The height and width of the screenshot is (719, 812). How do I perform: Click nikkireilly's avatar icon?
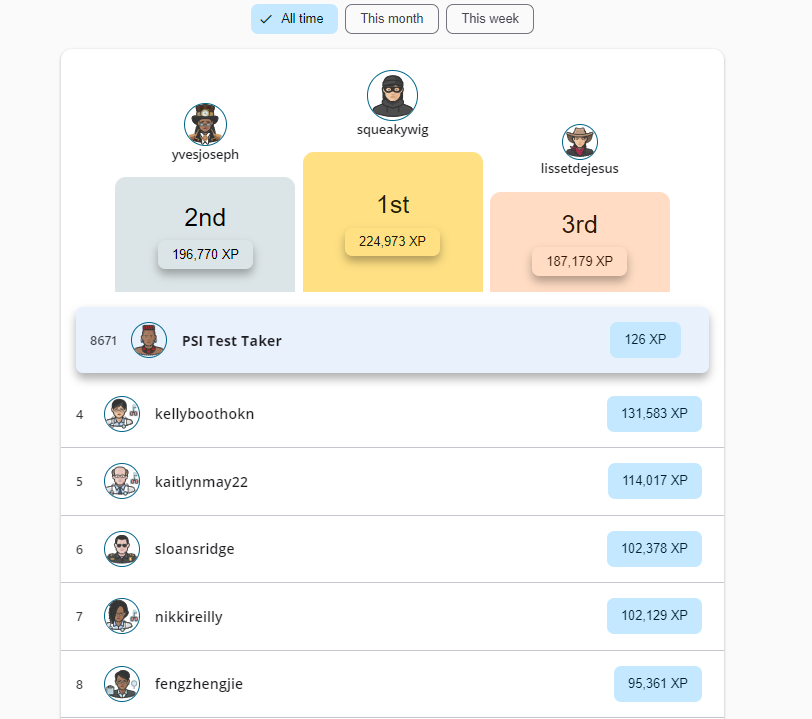pyautogui.click(x=122, y=616)
